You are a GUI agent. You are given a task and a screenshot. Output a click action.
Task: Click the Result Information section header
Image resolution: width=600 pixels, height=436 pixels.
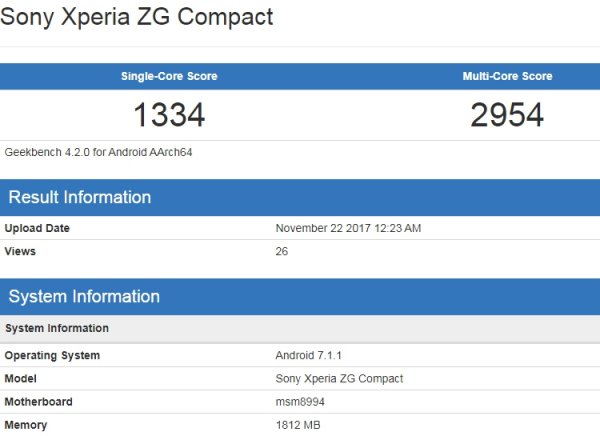coord(80,197)
